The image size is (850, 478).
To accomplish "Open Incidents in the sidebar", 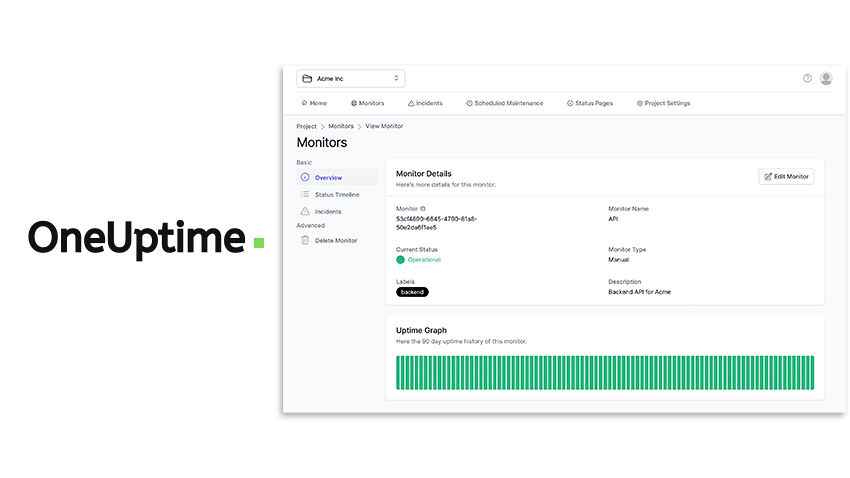I will point(337,211).
